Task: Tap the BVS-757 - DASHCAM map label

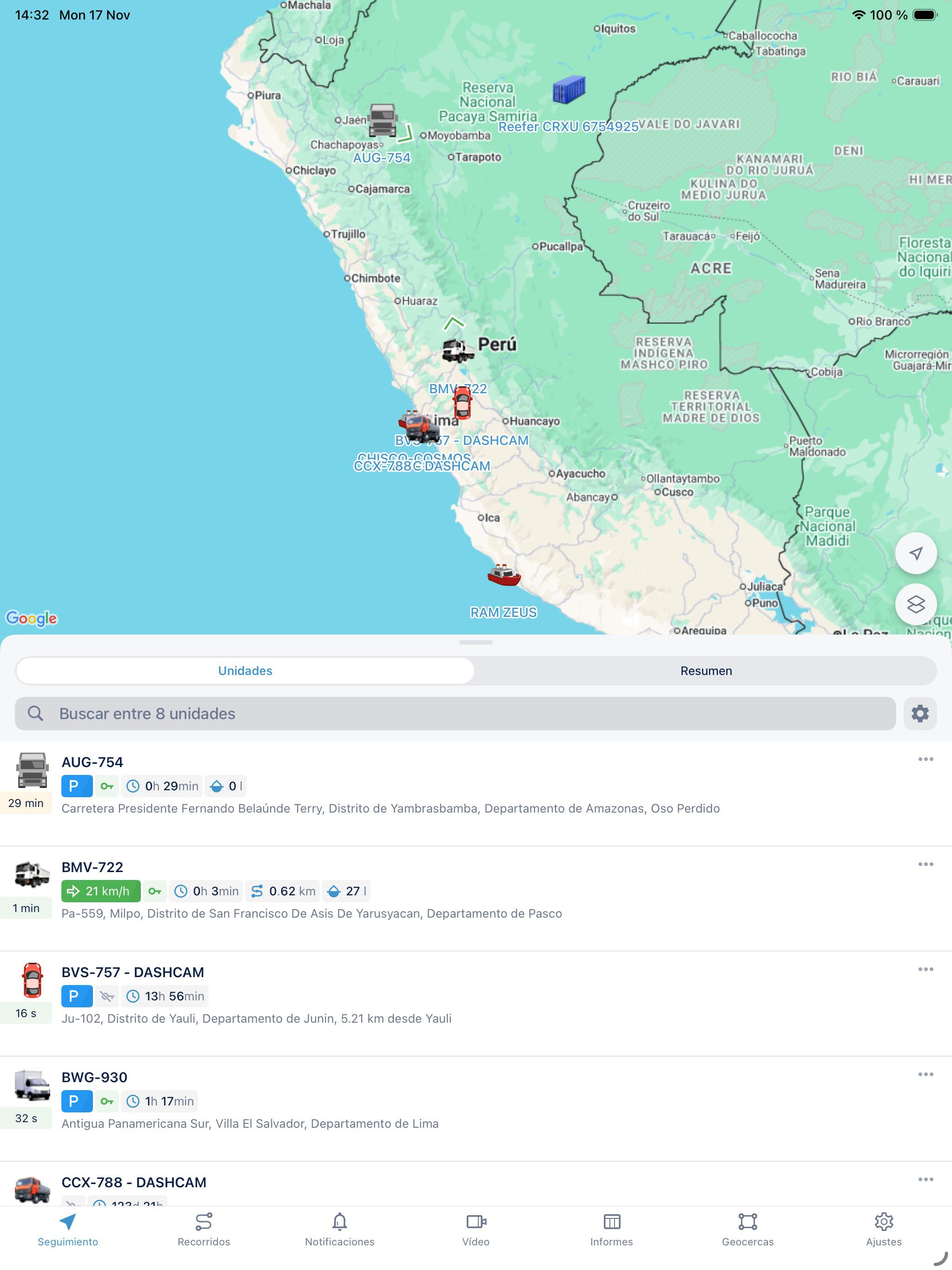Action: point(462,440)
